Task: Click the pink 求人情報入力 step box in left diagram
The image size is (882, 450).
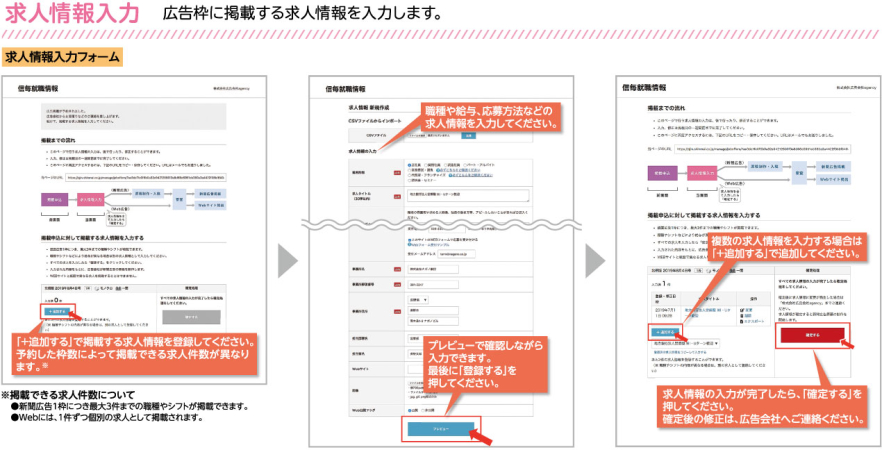Action: [91, 199]
